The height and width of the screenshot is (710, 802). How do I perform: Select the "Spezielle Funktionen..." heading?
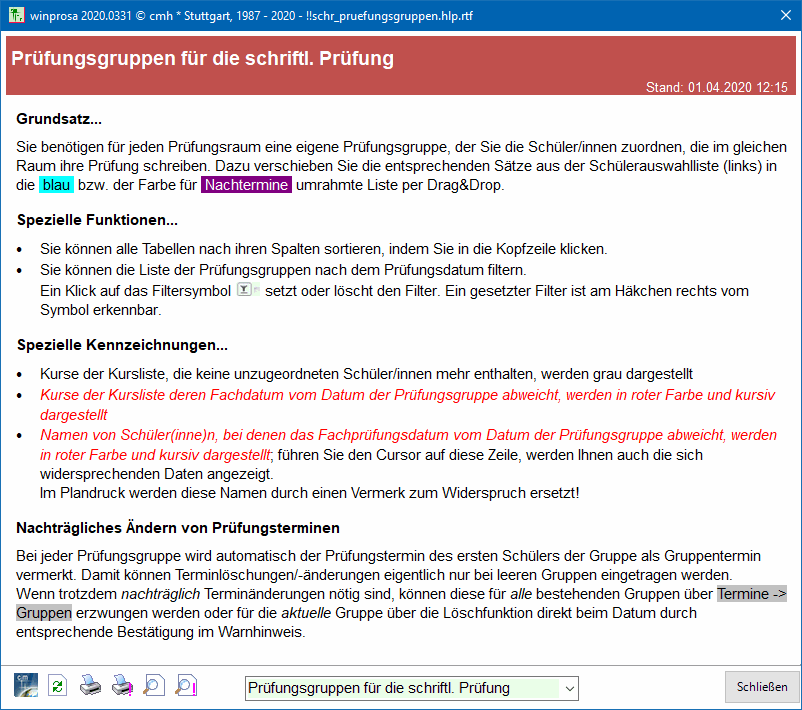coord(97,220)
